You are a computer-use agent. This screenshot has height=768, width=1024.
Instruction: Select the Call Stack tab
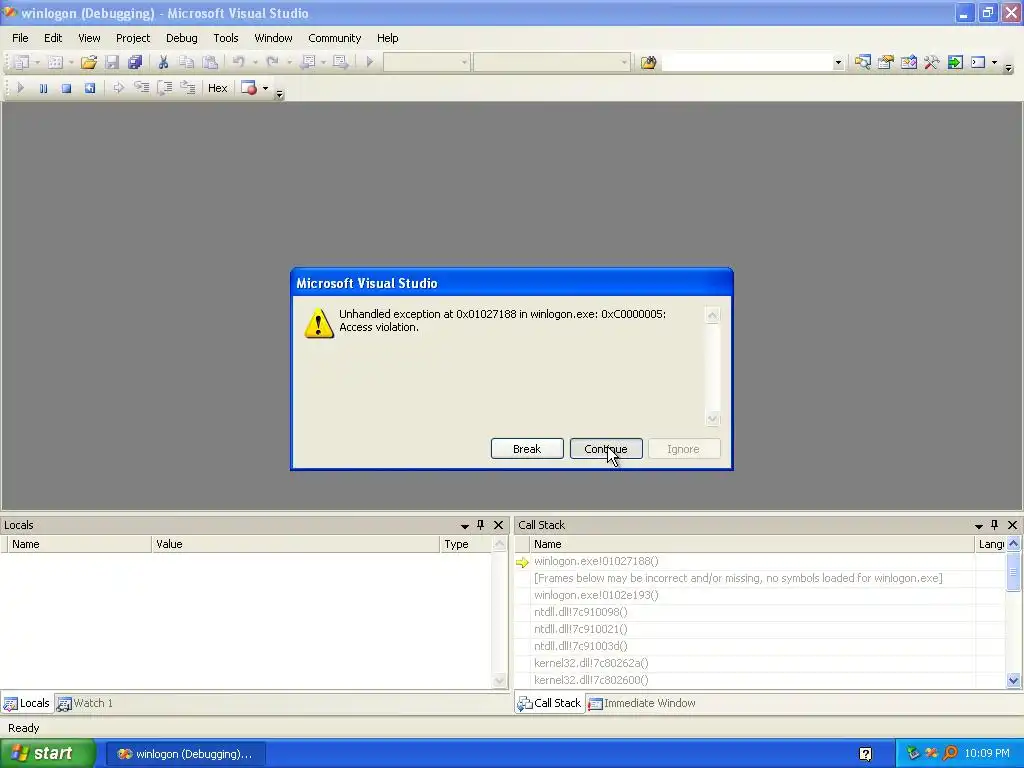click(549, 703)
